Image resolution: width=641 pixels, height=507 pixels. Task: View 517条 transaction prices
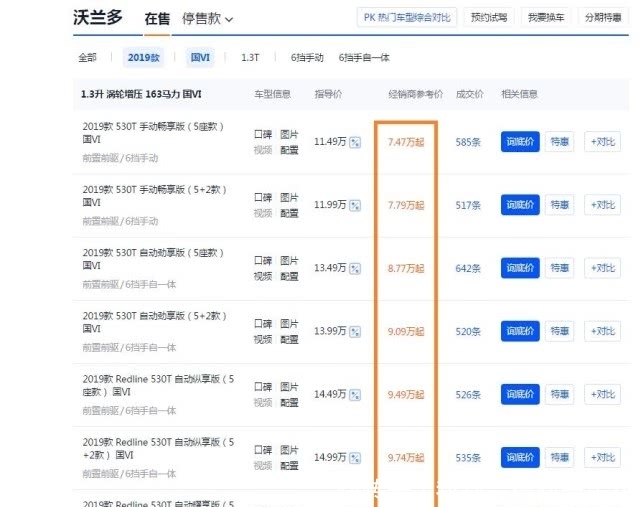click(468, 205)
